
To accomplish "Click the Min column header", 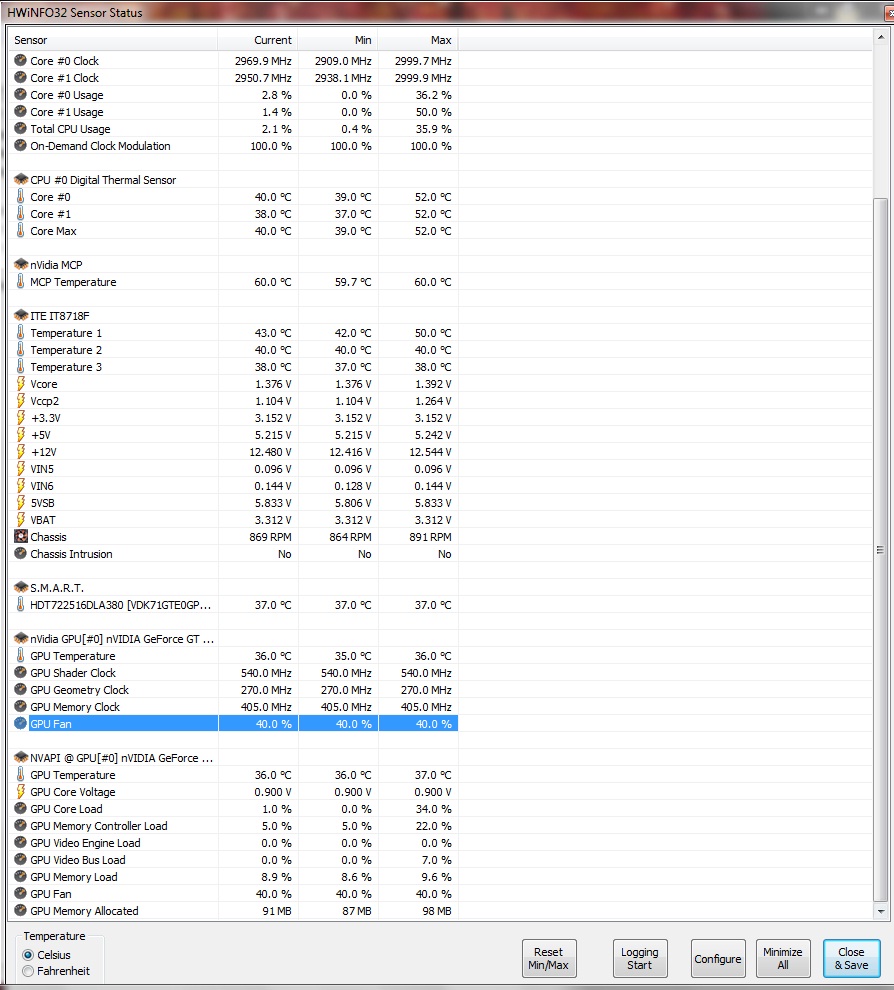I will pos(338,40).
